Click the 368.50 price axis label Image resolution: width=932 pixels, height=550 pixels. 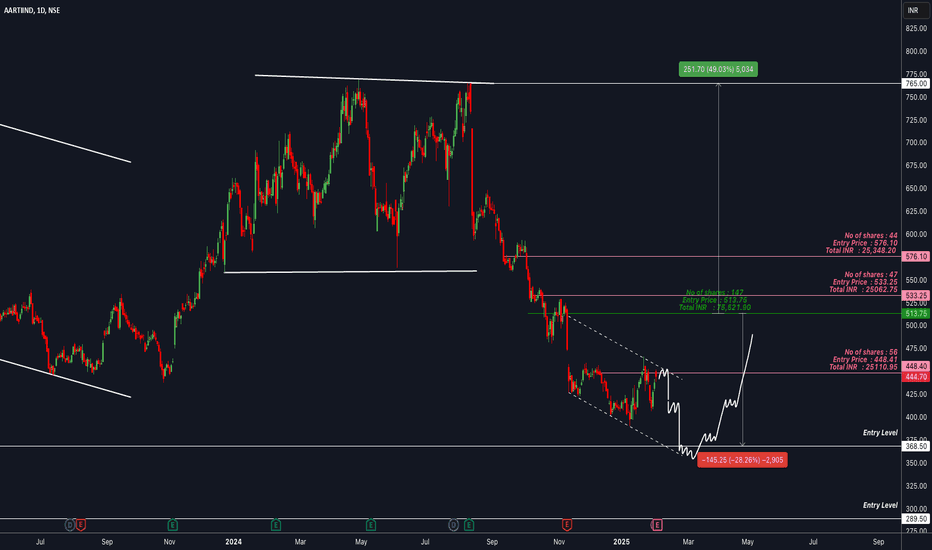[916, 446]
